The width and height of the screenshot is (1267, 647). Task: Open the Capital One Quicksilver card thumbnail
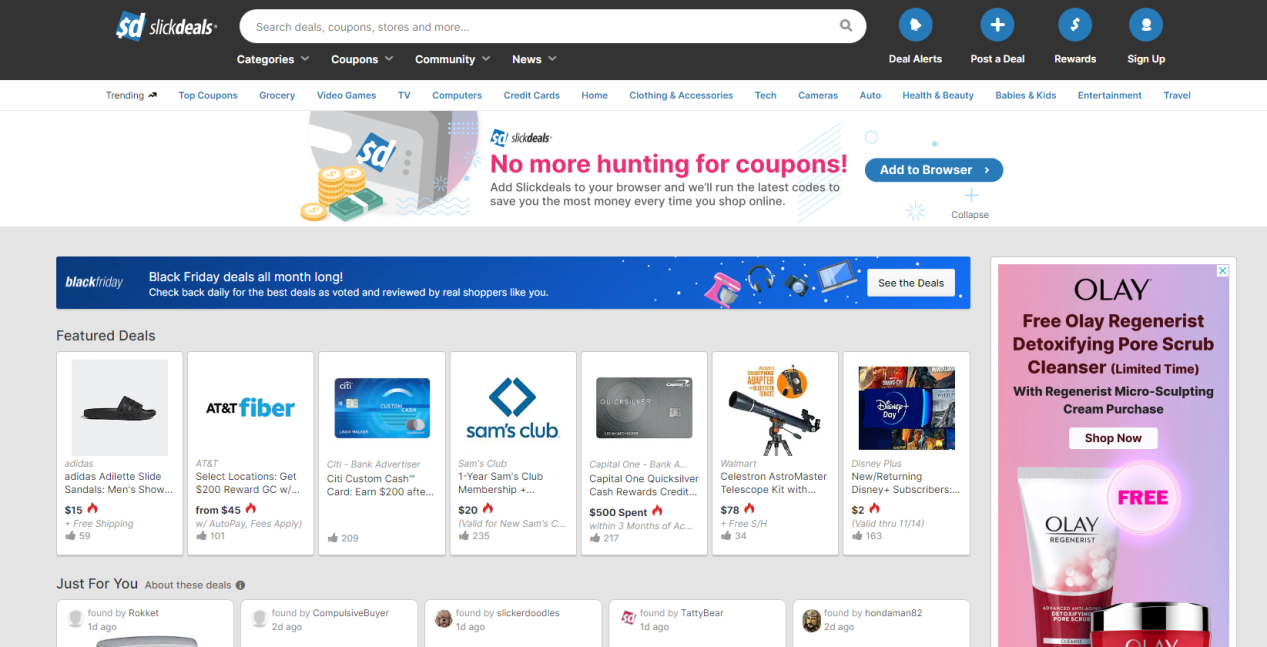coord(644,408)
